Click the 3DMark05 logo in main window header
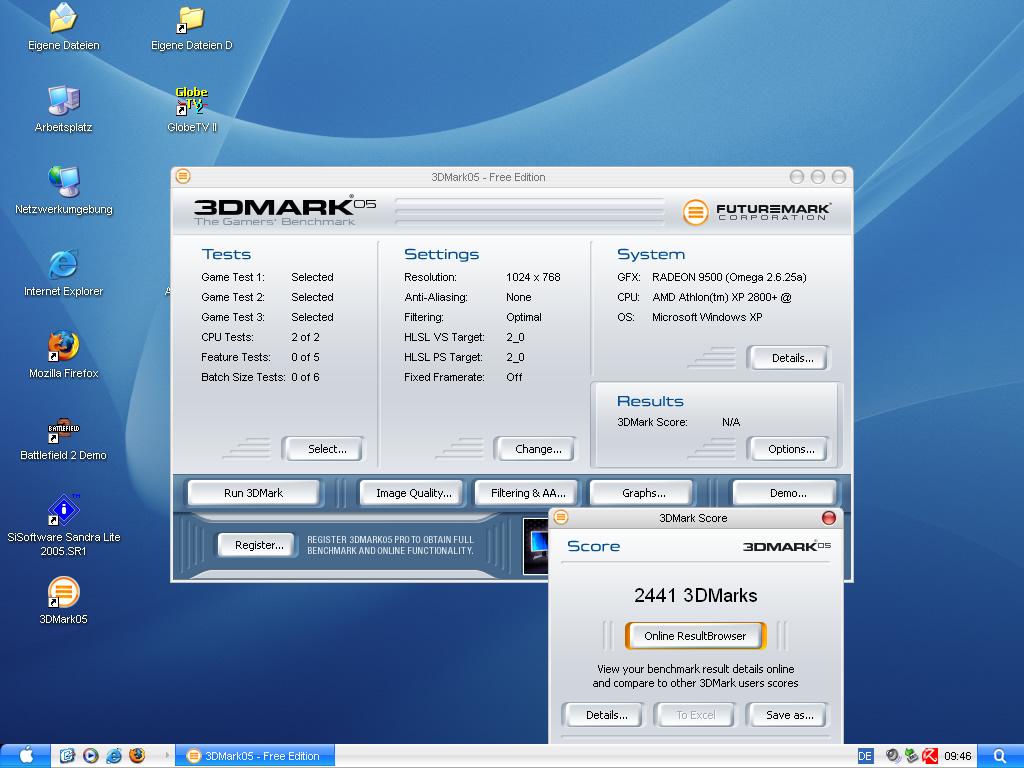 click(x=285, y=210)
